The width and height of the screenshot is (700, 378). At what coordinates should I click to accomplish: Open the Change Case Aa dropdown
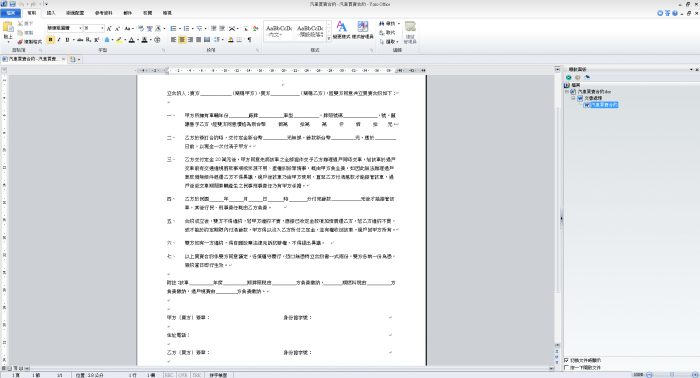(128, 28)
